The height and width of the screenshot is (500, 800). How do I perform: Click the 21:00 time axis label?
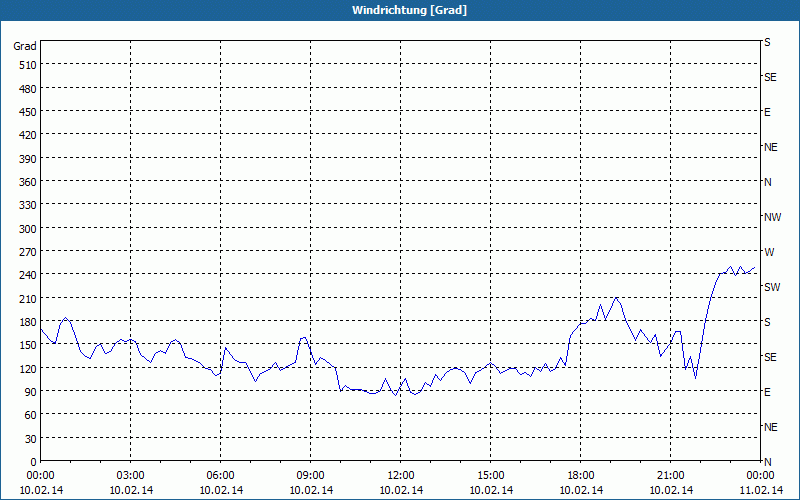[671, 475]
